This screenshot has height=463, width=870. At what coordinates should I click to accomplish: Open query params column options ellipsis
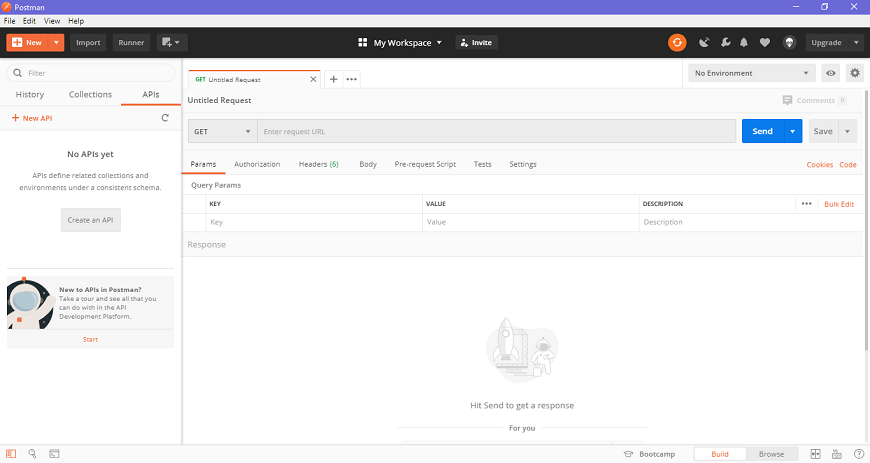[x=807, y=204]
